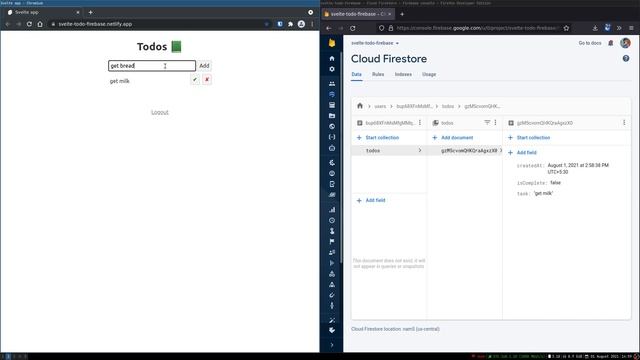Image resolution: width=640 pixels, height=360 pixels.
Task: Open Crashlytics icon in Firebase sidebar
Action: [332, 163]
